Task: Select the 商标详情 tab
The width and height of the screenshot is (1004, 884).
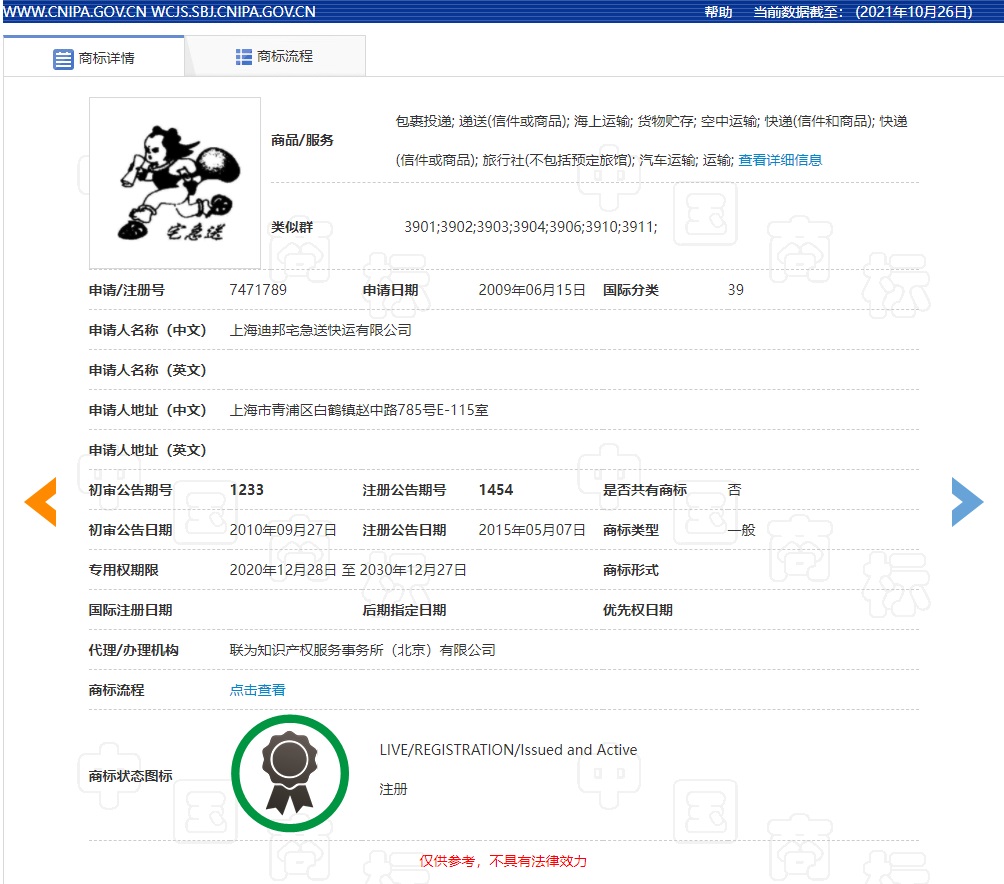Action: 105,57
